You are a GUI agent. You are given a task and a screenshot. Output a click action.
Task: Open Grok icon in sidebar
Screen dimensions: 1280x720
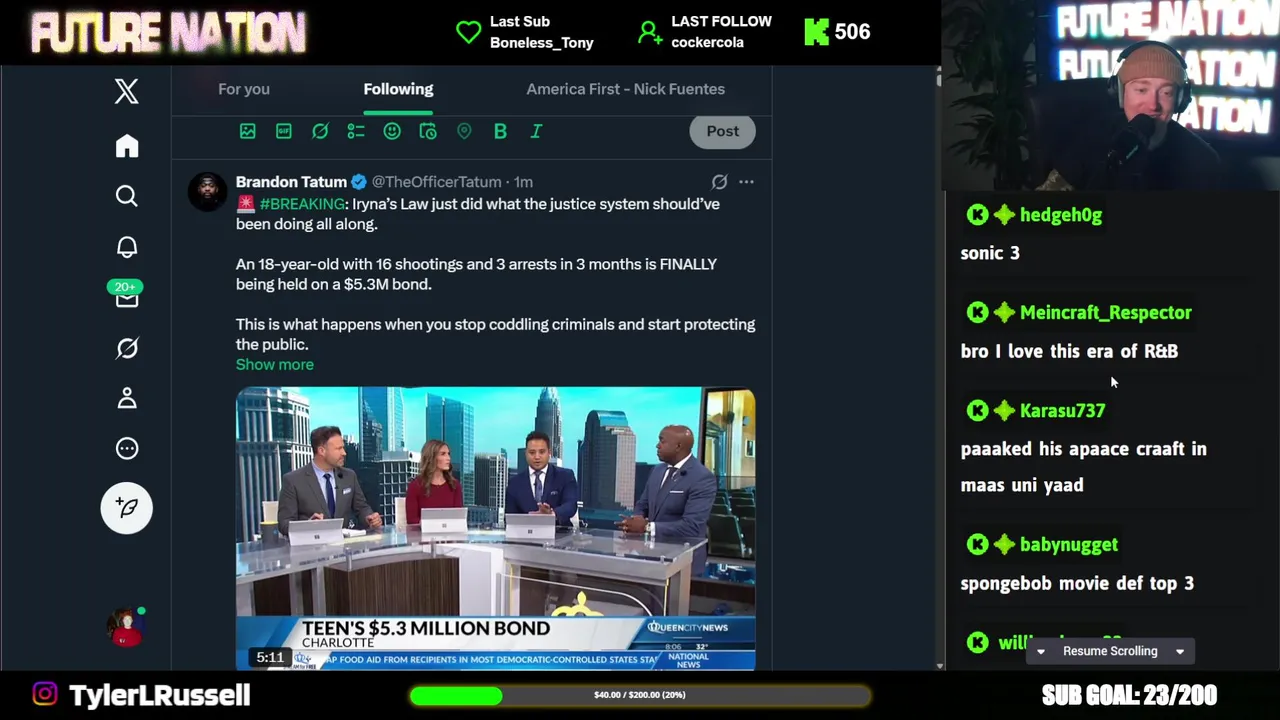coord(126,348)
